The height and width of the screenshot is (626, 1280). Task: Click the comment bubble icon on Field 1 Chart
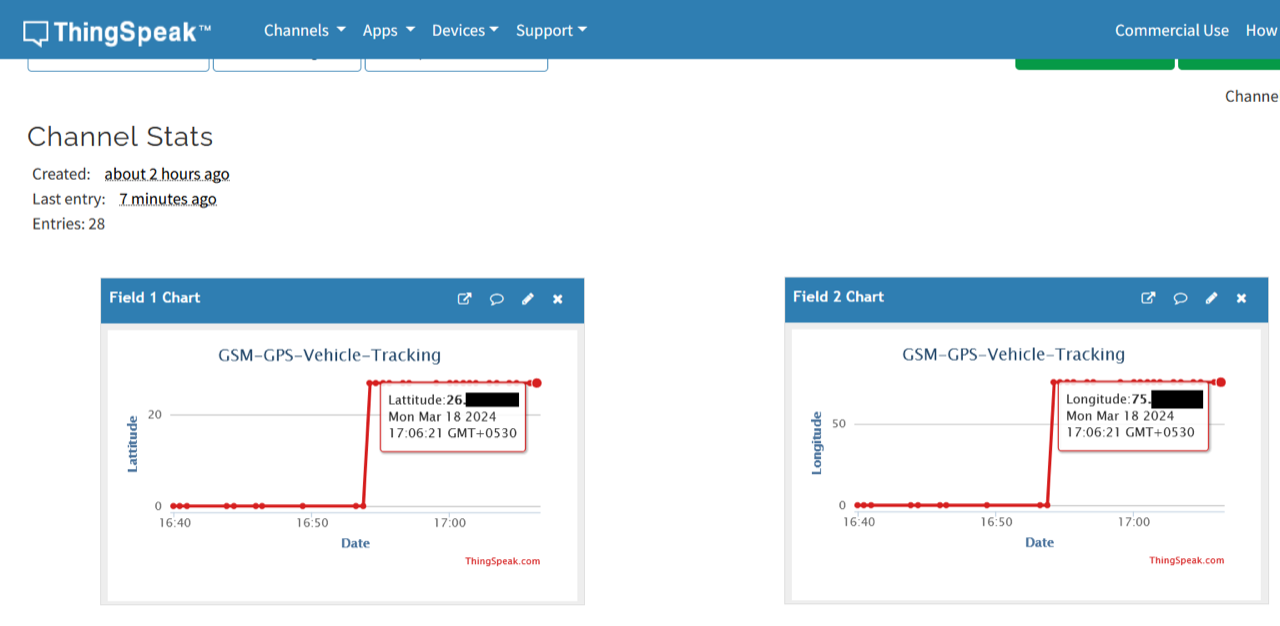(496, 298)
